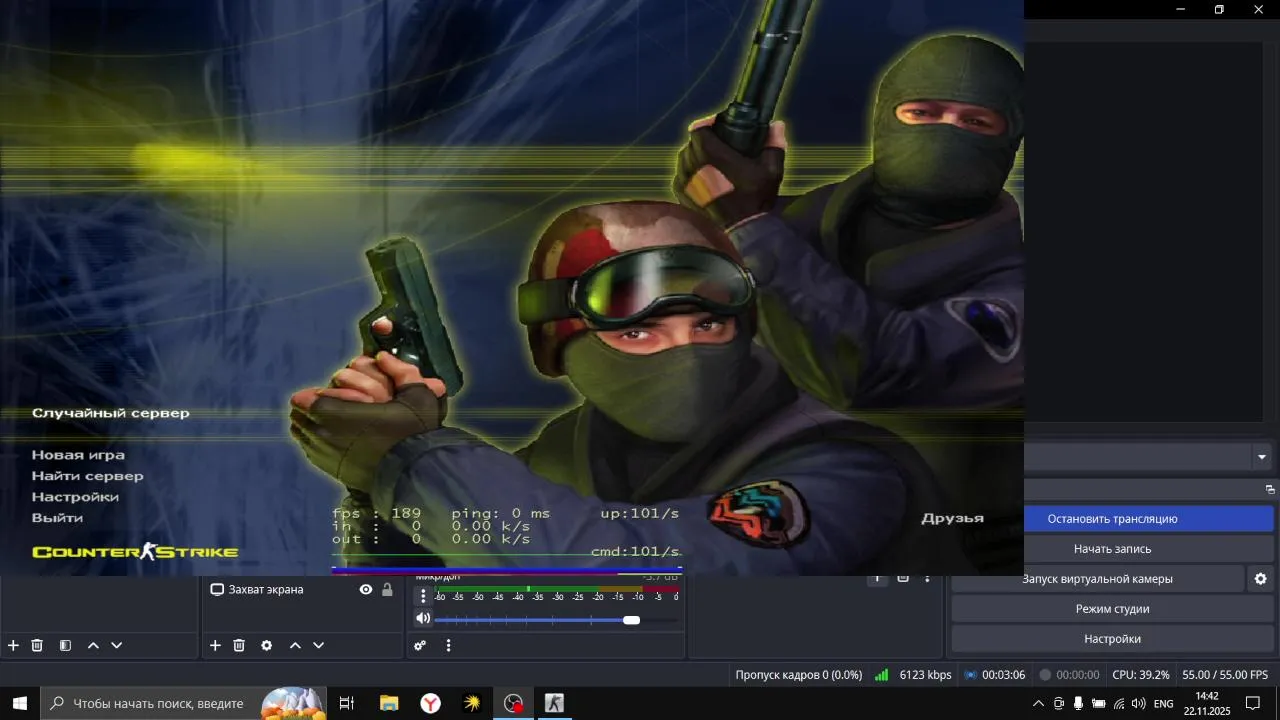Viewport: 1280px width, 720px height.
Task: Click 'CPU: 39.2%' in status bar
Action: tap(1140, 675)
